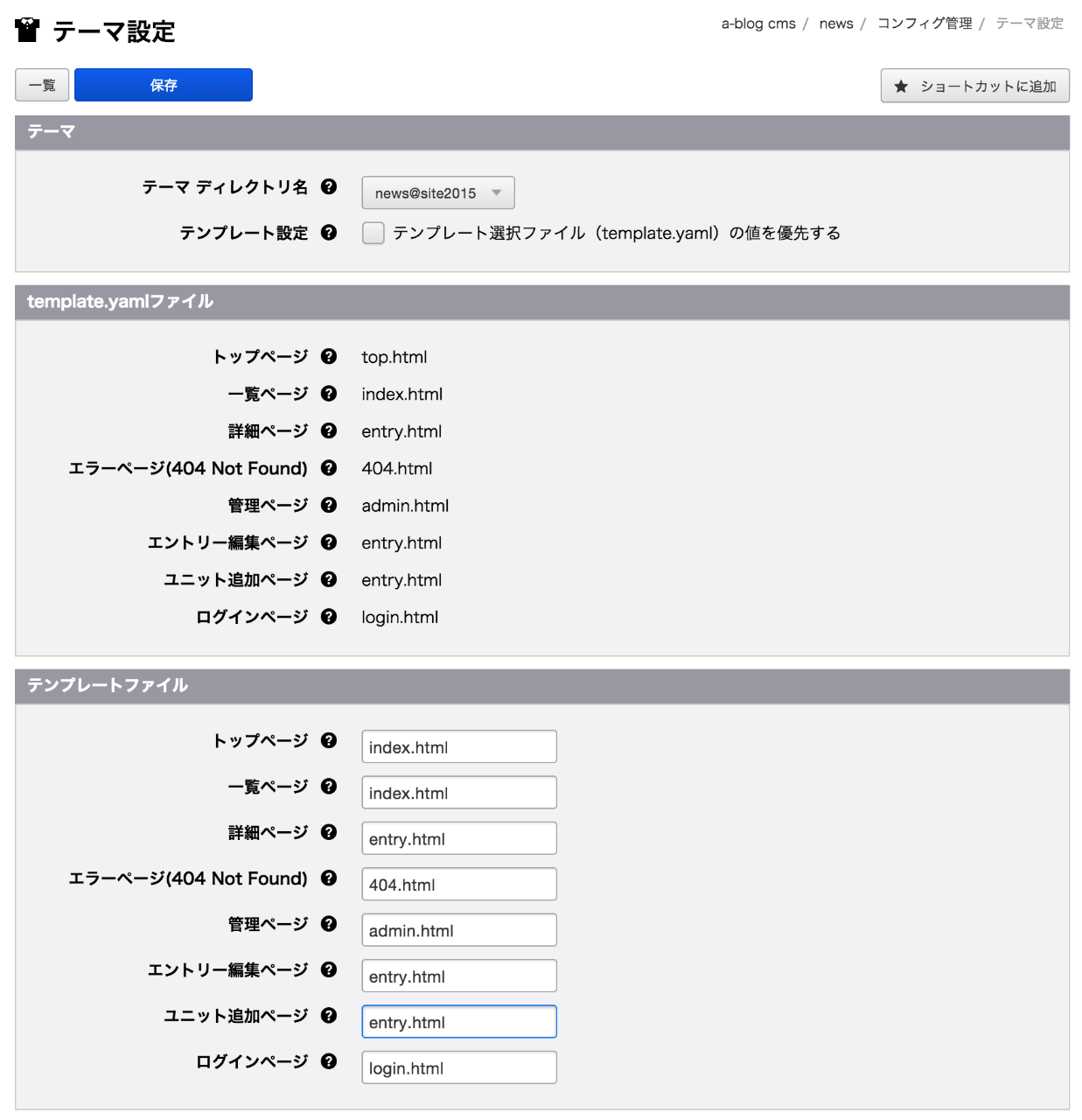Click the 一覧 button
This screenshot has height=1120, width=1082.
pyautogui.click(x=41, y=84)
